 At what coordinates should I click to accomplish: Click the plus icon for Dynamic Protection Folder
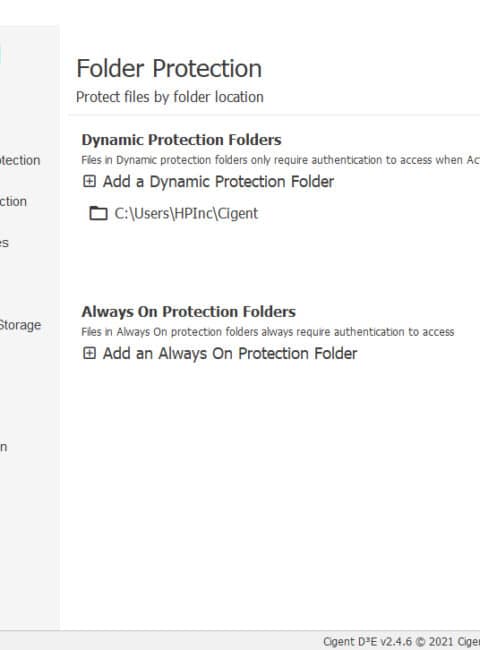(89, 181)
